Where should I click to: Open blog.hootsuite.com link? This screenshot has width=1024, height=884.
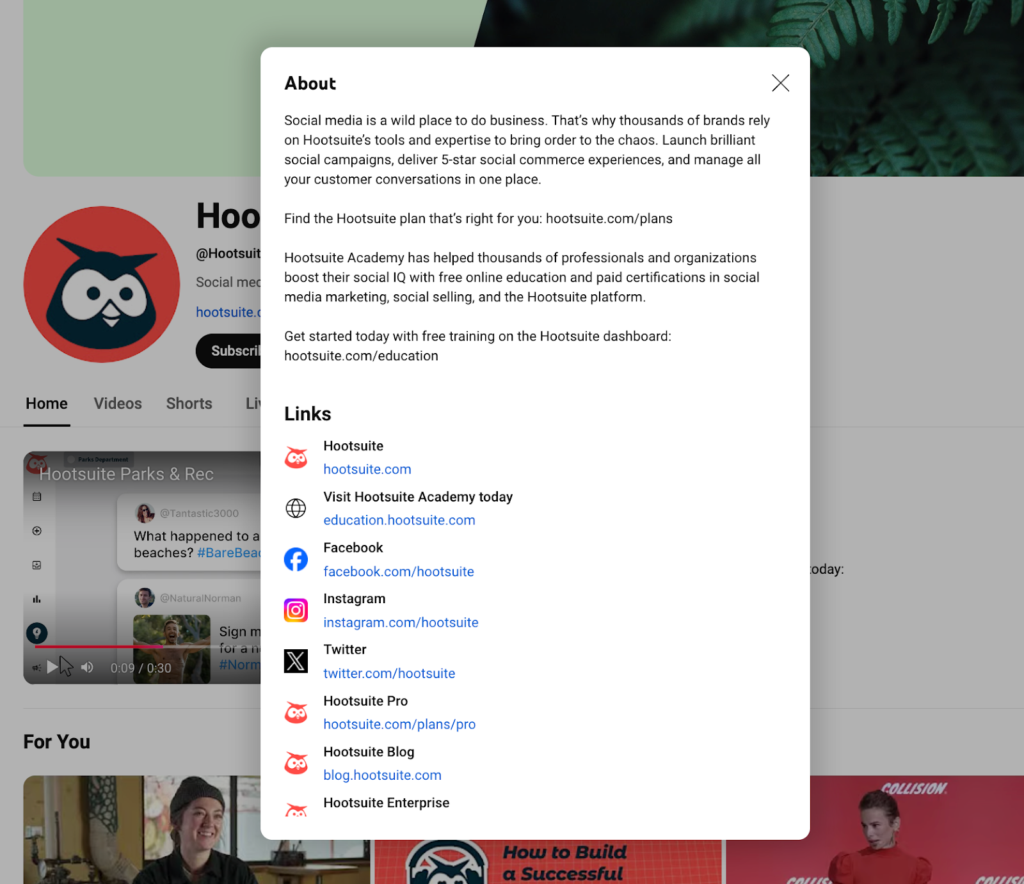pos(382,775)
